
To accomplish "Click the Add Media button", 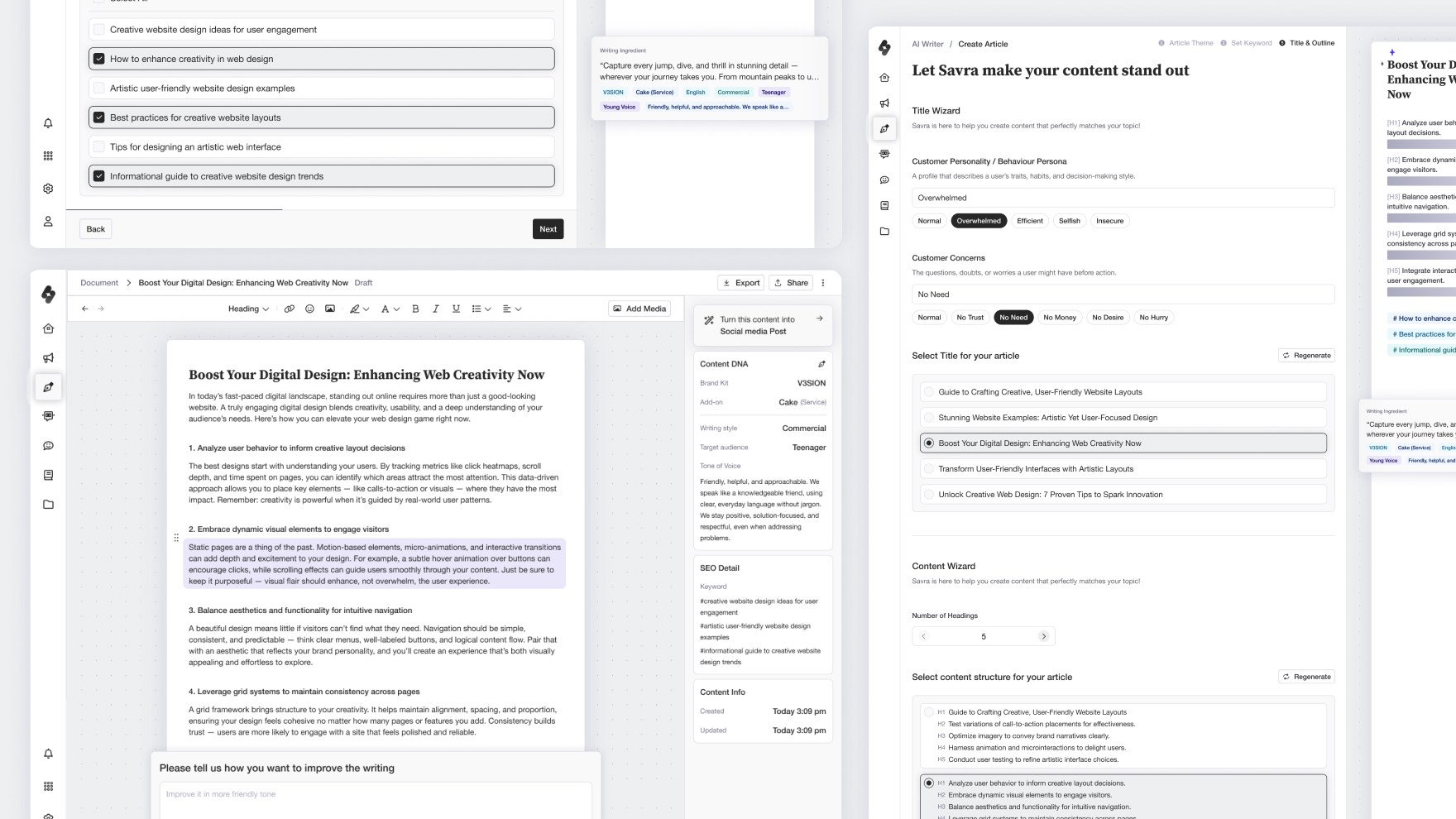I will pos(639,309).
